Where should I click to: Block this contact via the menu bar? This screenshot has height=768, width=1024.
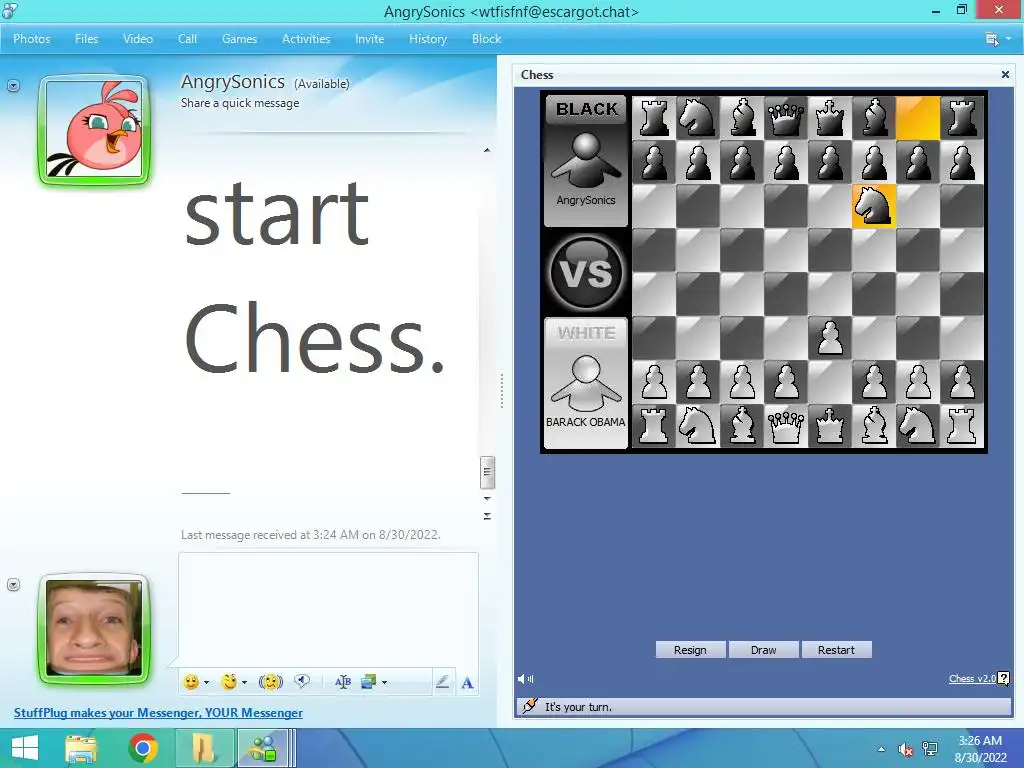point(487,39)
